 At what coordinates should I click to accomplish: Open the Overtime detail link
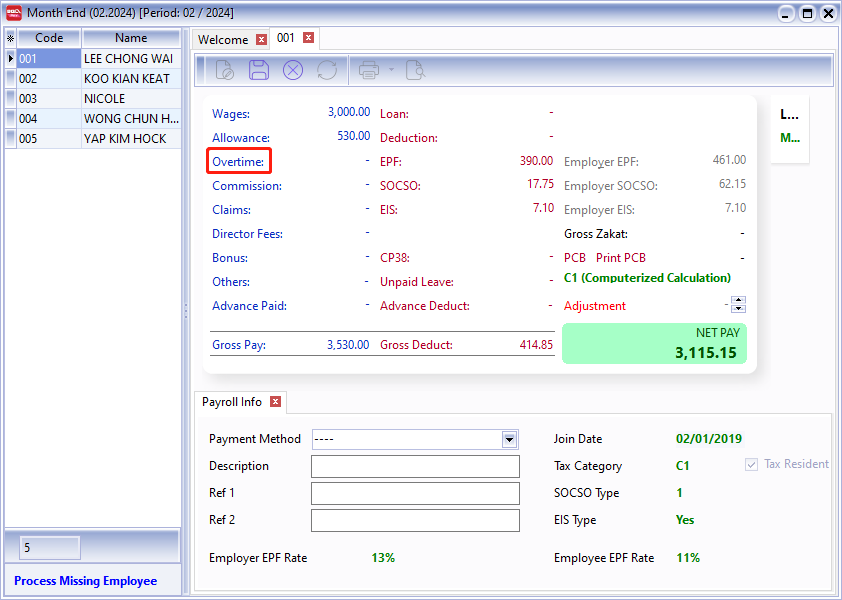click(x=238, y=161)
